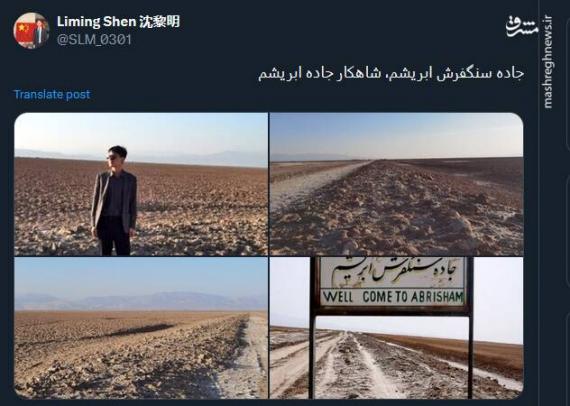Open the photo of the man standing in the desert
This screenshot has width=570, height=406.
[141, 184]
